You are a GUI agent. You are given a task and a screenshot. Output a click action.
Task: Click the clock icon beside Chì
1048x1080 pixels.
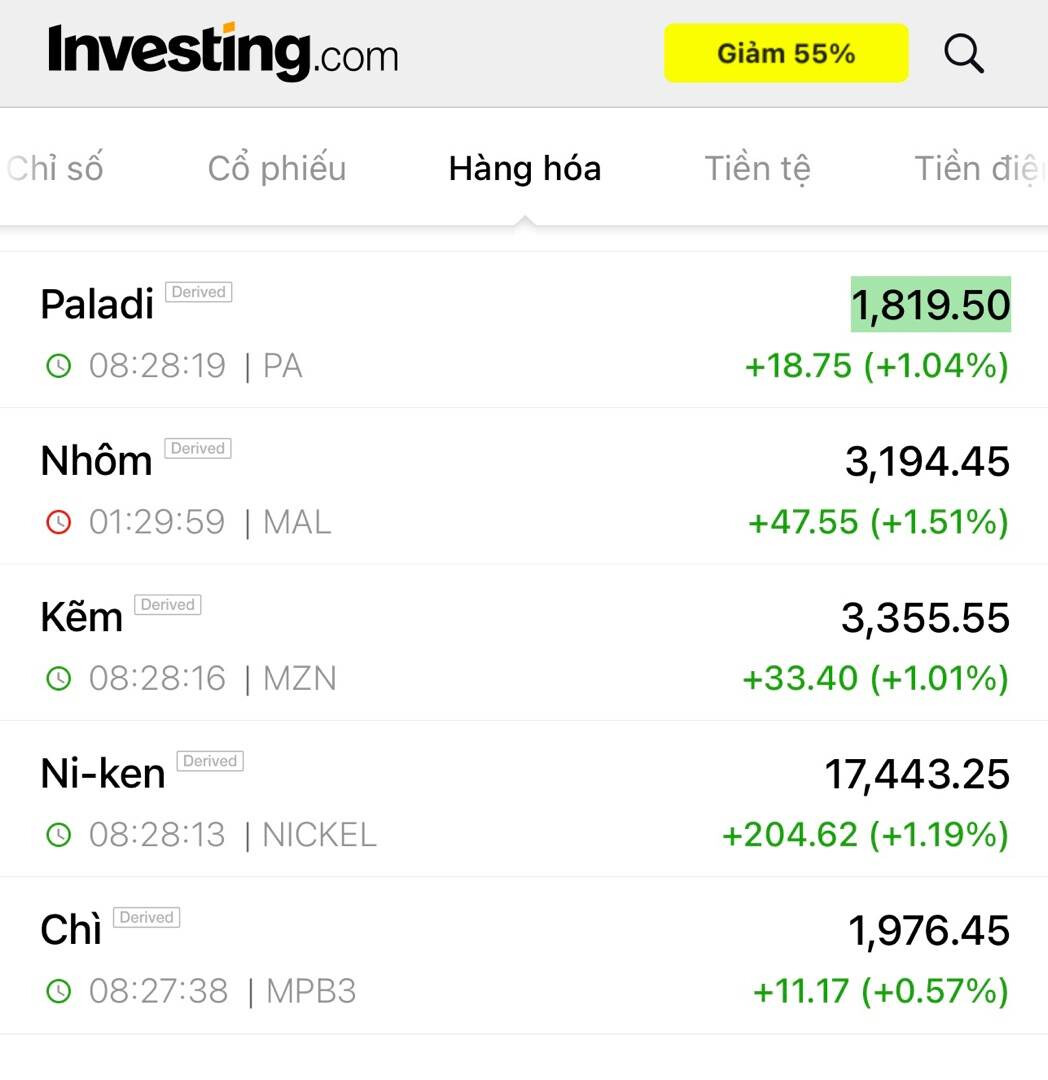pyautogui.click(x=59, y=991)
